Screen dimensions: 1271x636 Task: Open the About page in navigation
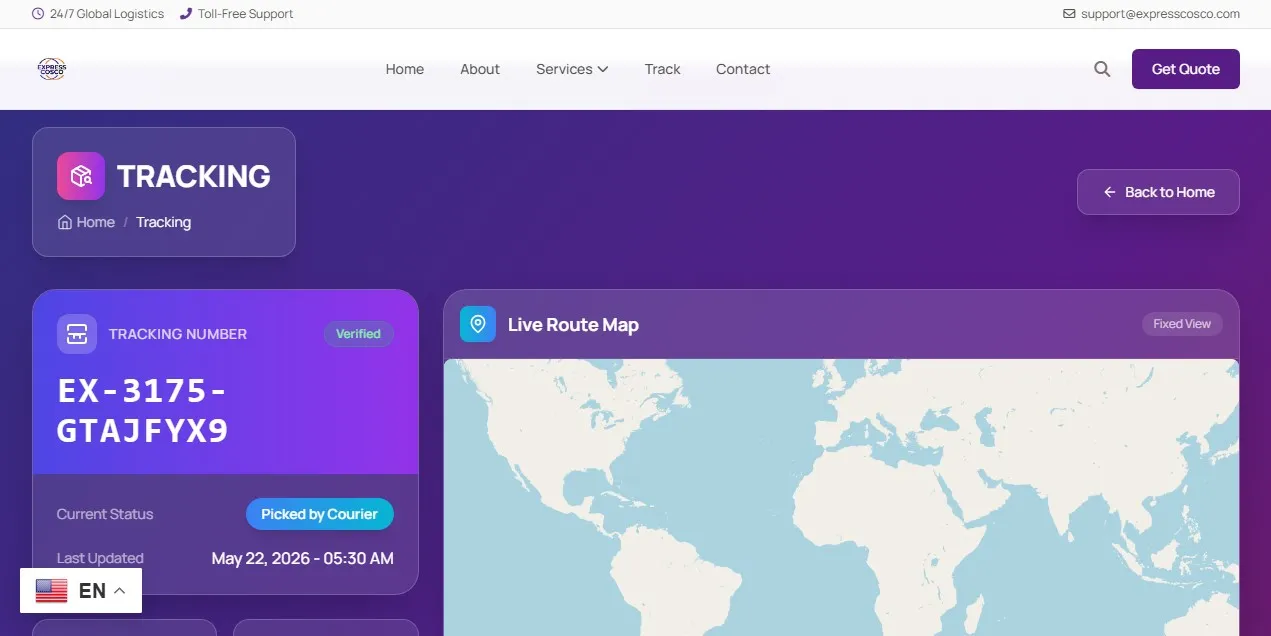pyautogui.click(x=480, y=69)
